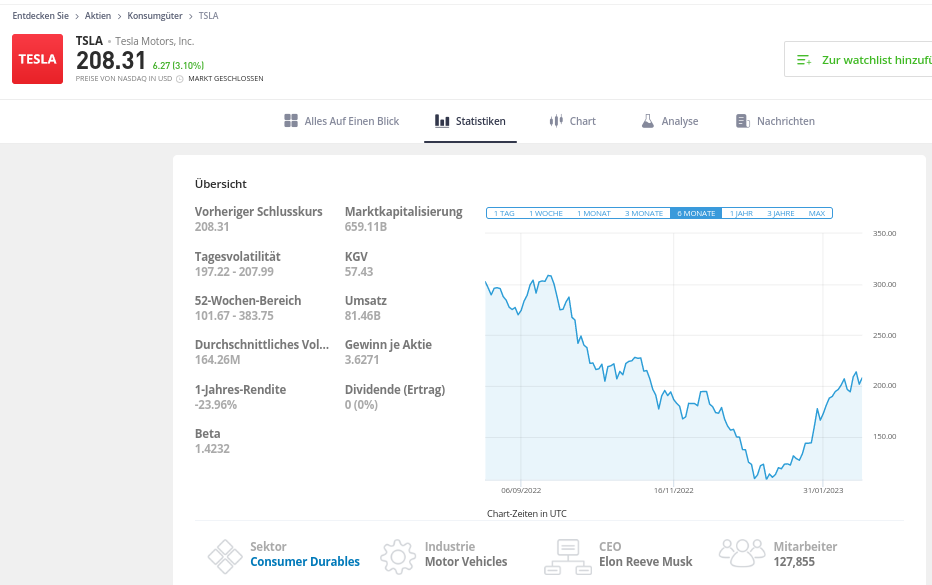The width and height of the screenshot is (932, 585).
Task: Click the watchlist add icon
Action: point(804,60)
